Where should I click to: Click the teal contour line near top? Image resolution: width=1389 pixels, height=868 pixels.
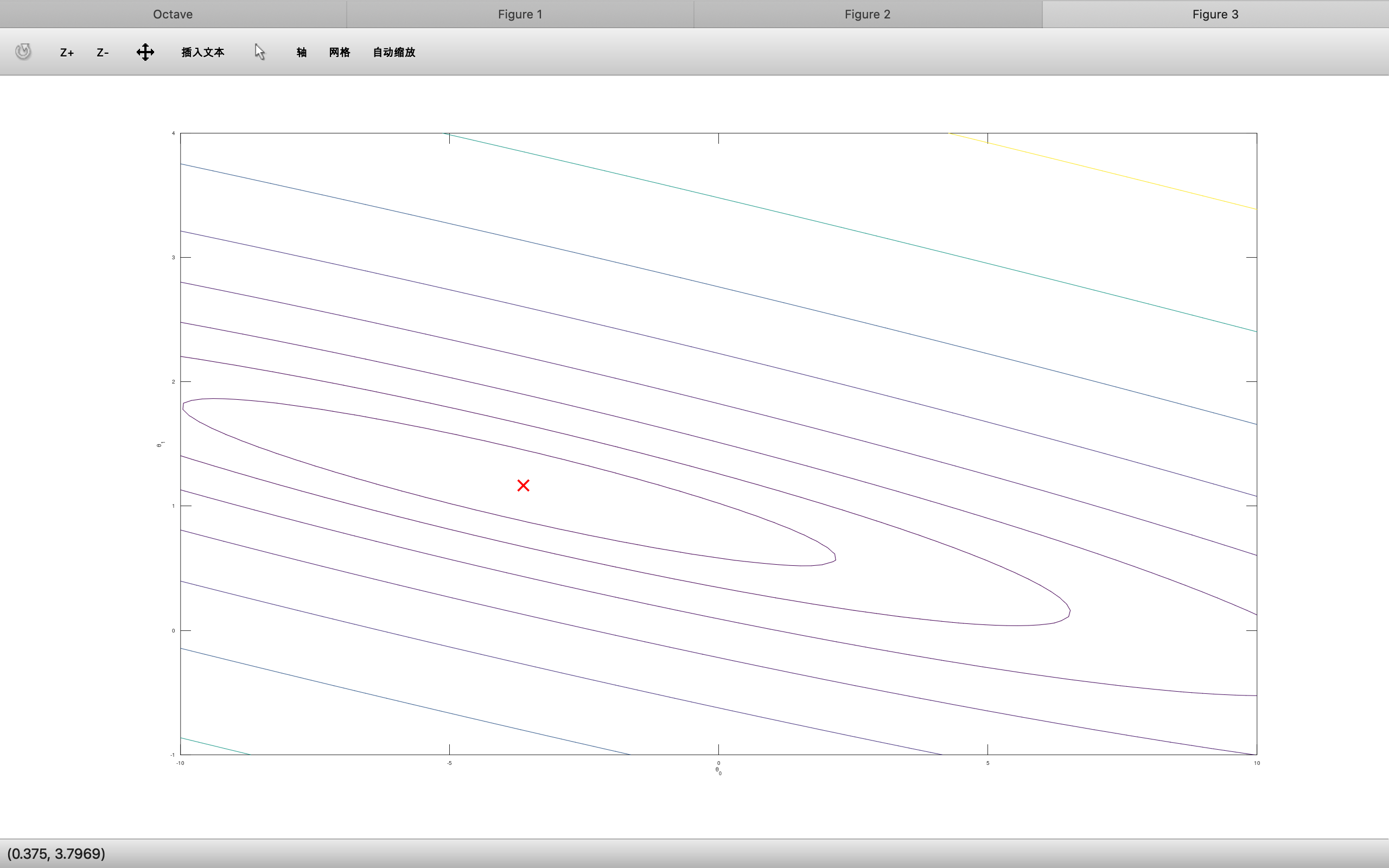(850, 232)
